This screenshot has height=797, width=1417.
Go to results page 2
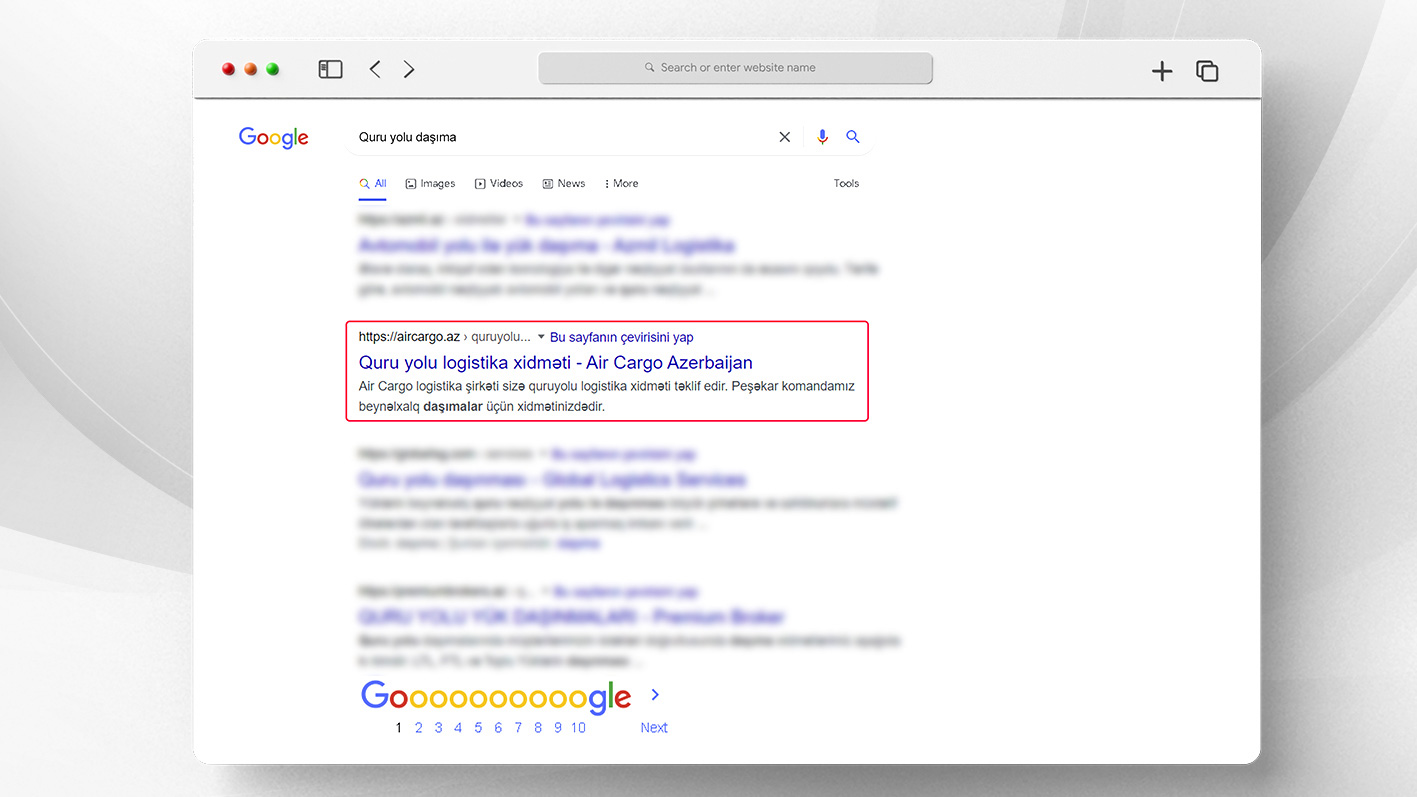tap(419, 728)
